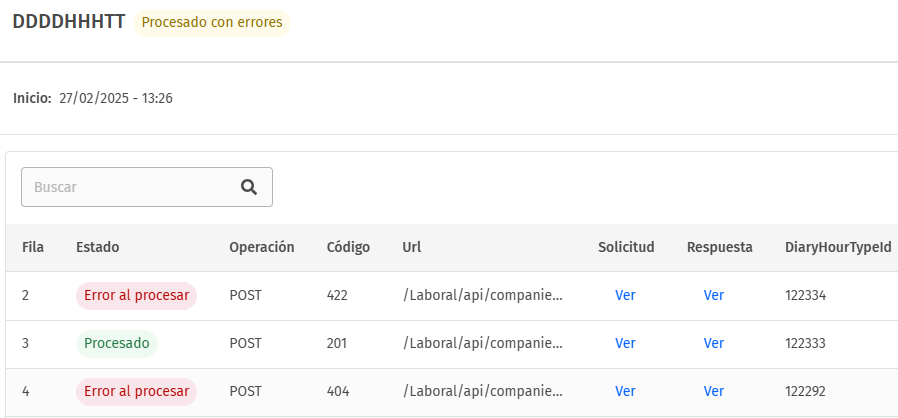Click Fila number 2 cell
898x418 pixels.
click(x=25, y=295)
